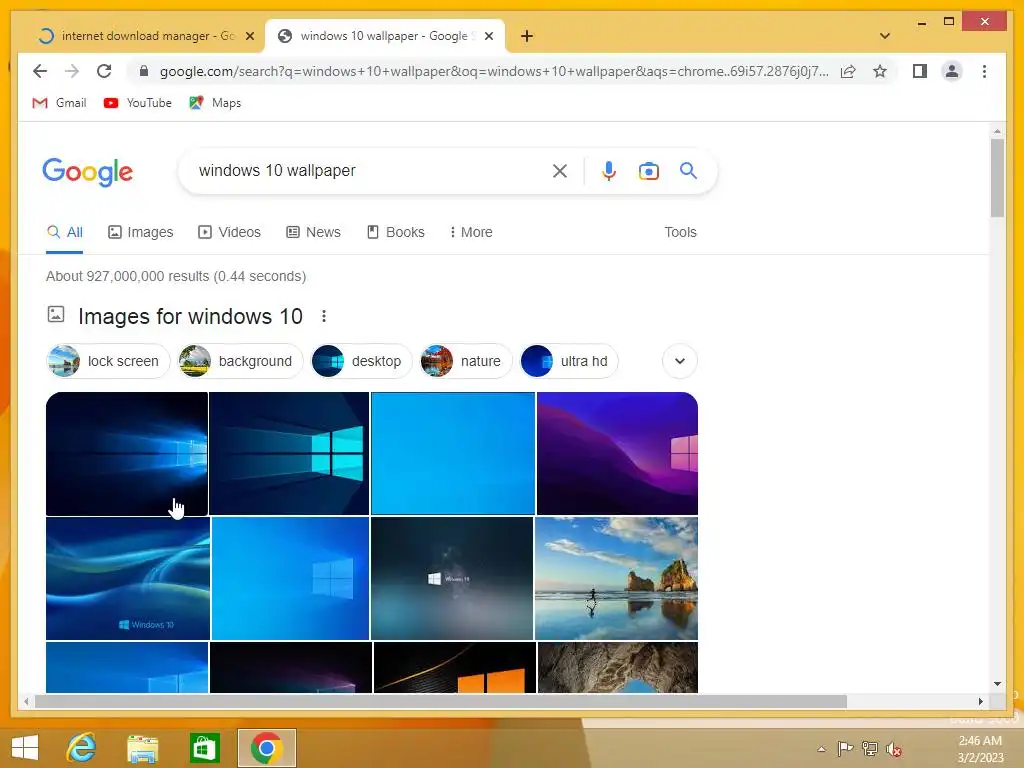Open Windows Store from taskbar
The image size is (1024, 768).
click(x=204, y=748)
